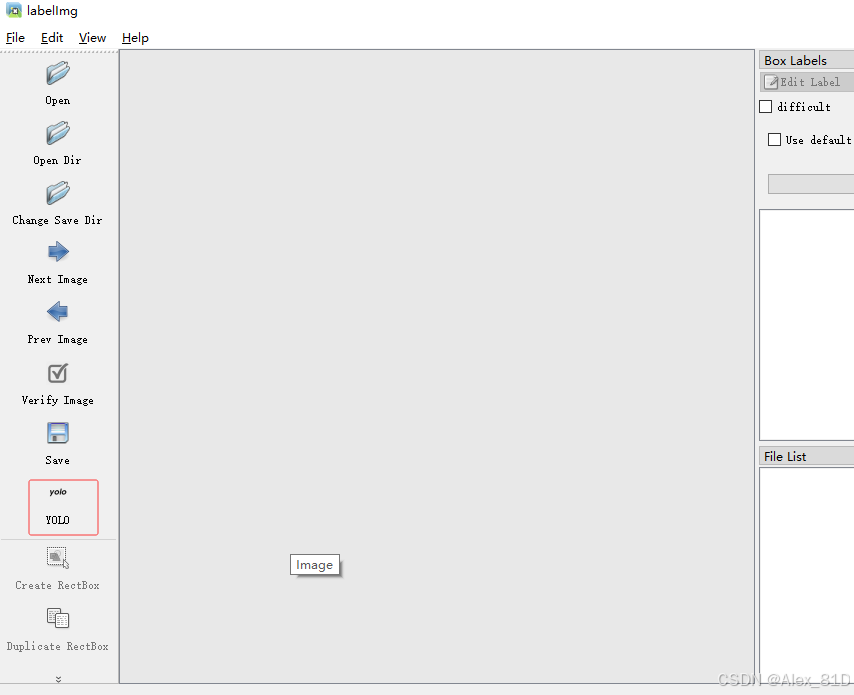Viewport: 854px width, 695px height.
Task: Click the Verify Image checkmark icon
Action: (58, 373)
